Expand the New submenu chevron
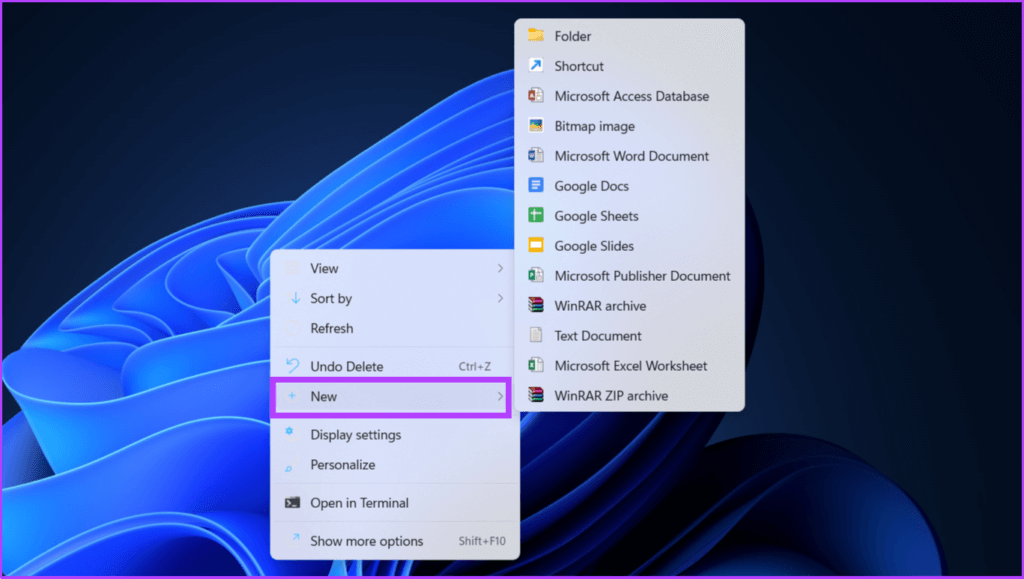 click(x=500, y=396)
